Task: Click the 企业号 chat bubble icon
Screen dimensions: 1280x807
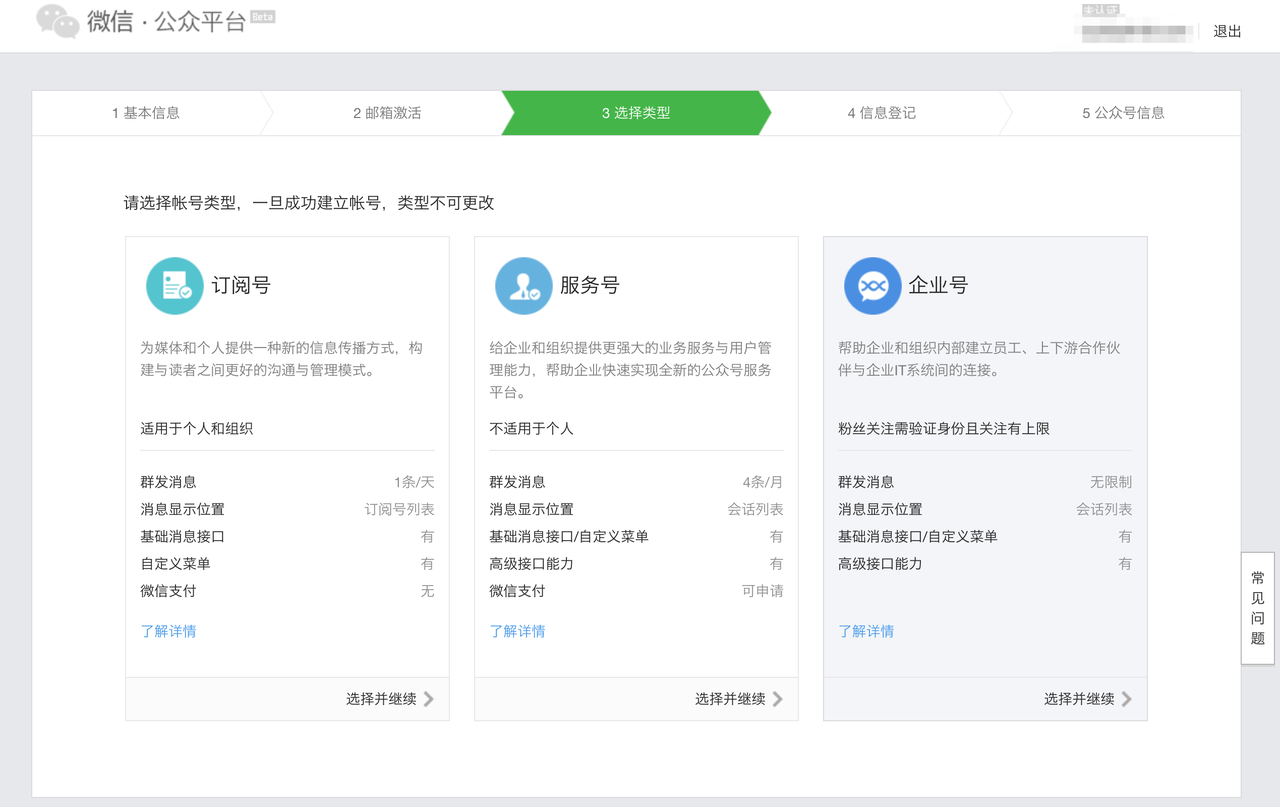Action: (x=873, y=286)
